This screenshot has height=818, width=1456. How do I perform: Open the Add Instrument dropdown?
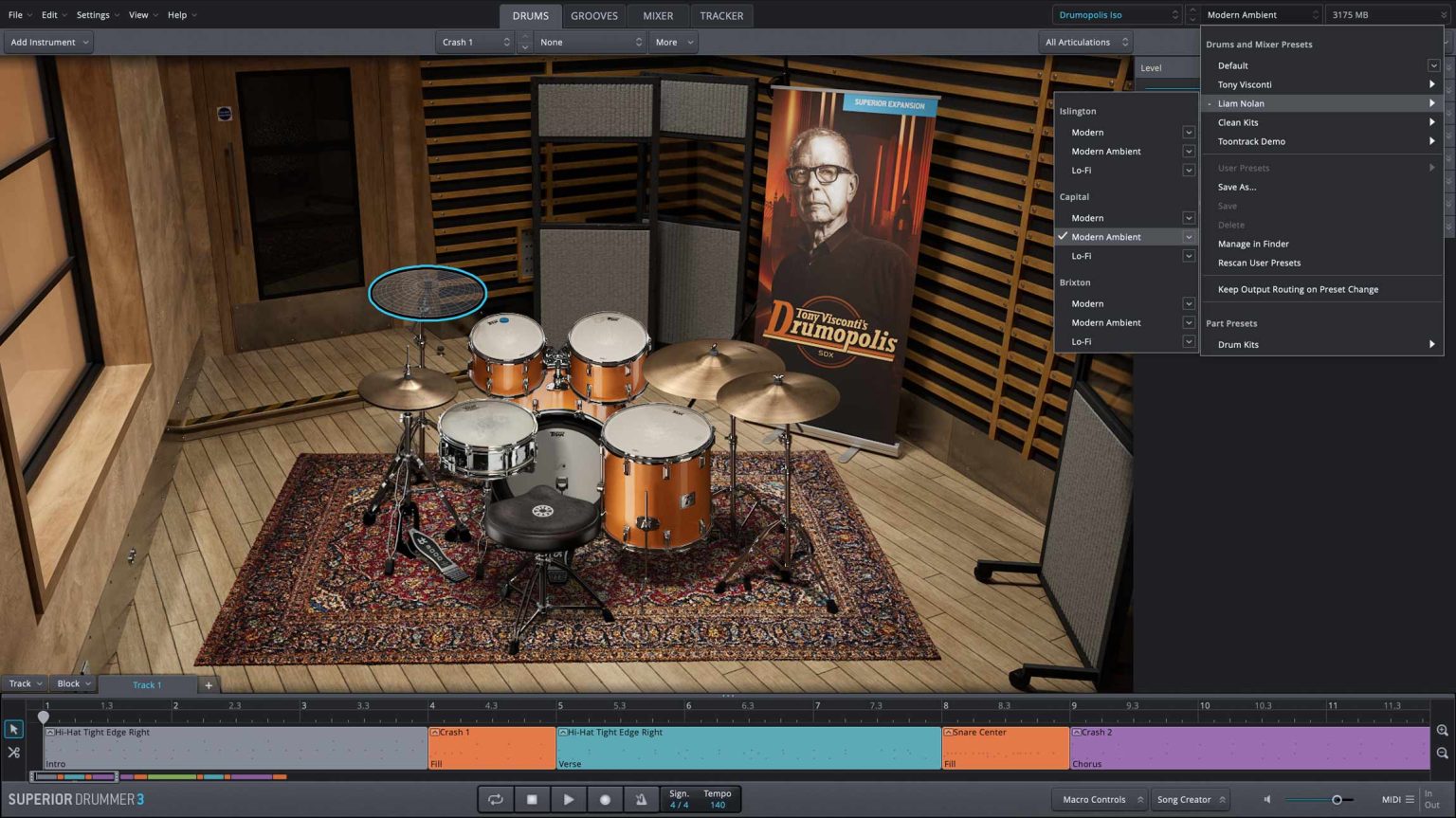(48, 42)
